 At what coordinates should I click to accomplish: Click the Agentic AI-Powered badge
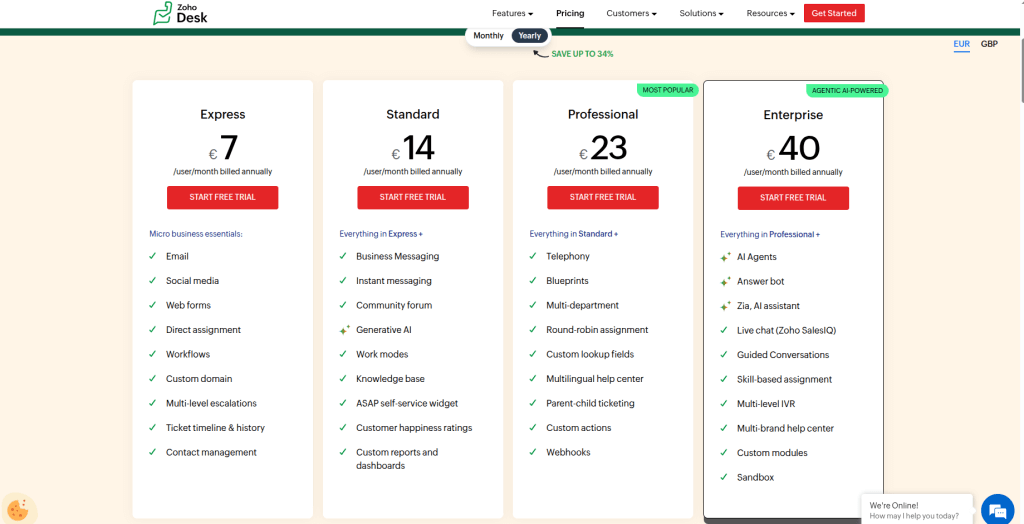point(847,91)
